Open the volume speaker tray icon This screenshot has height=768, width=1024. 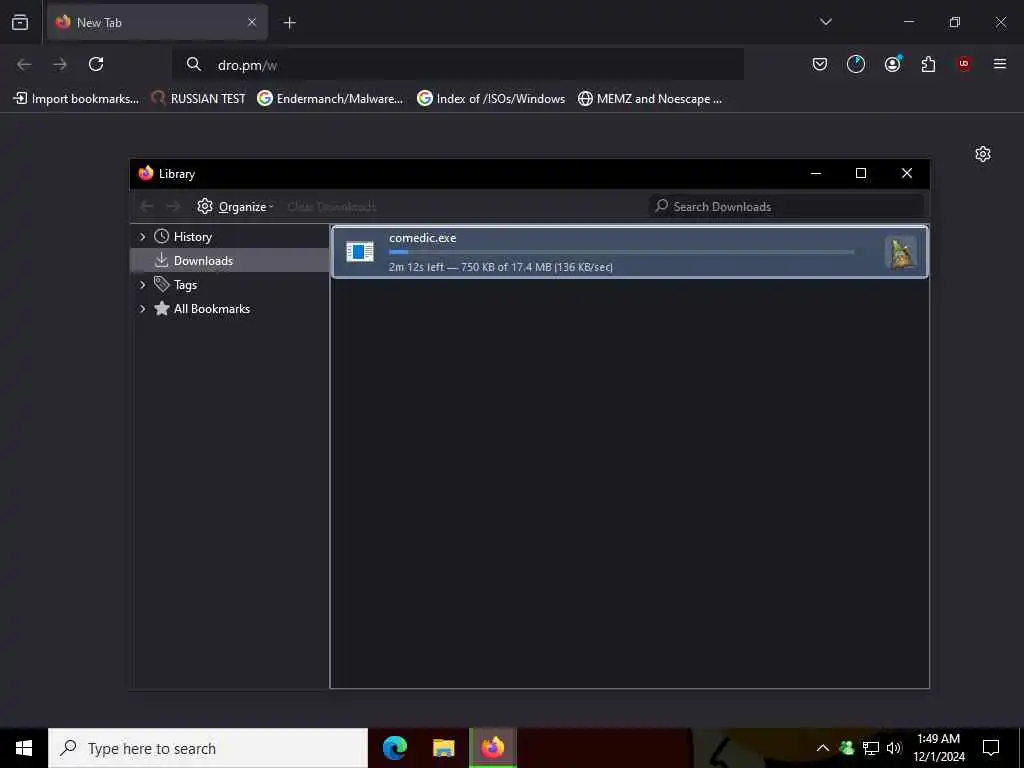coord(894,748)
